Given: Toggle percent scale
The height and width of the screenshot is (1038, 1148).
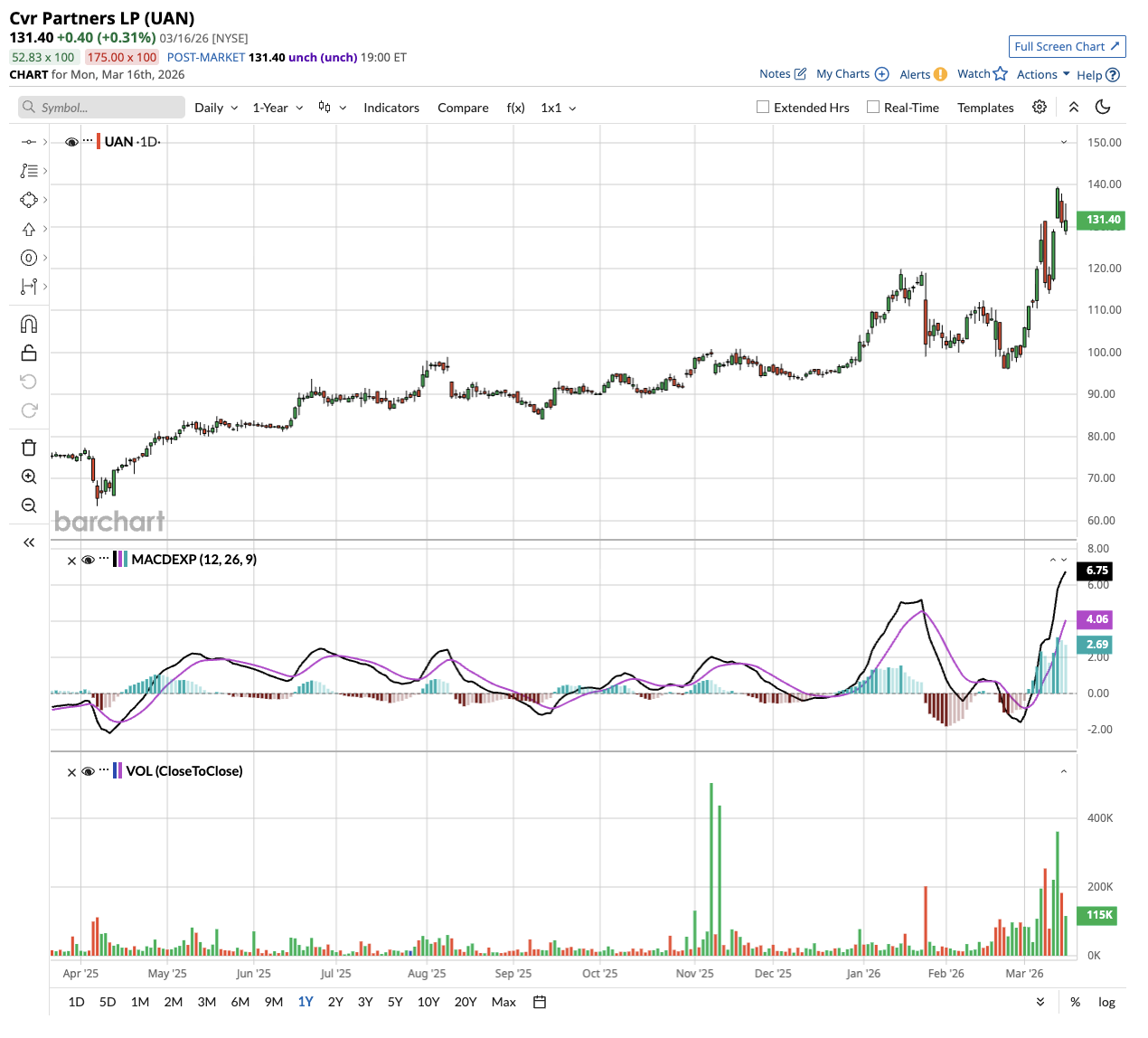Looking at the screenshot, I should coord(1075,1002).
